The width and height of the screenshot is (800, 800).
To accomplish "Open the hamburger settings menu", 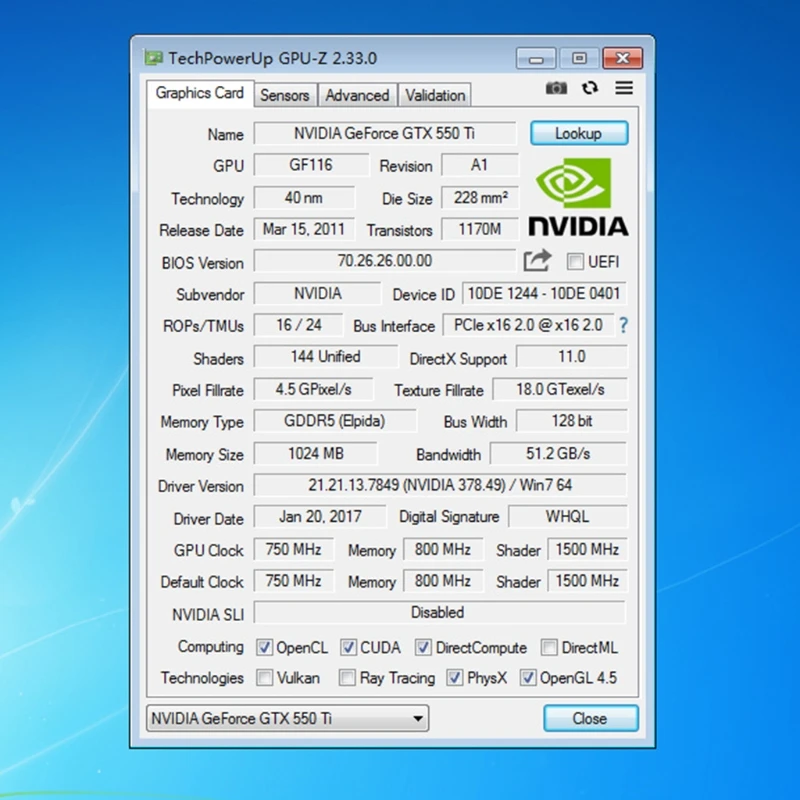I will 624,88.
